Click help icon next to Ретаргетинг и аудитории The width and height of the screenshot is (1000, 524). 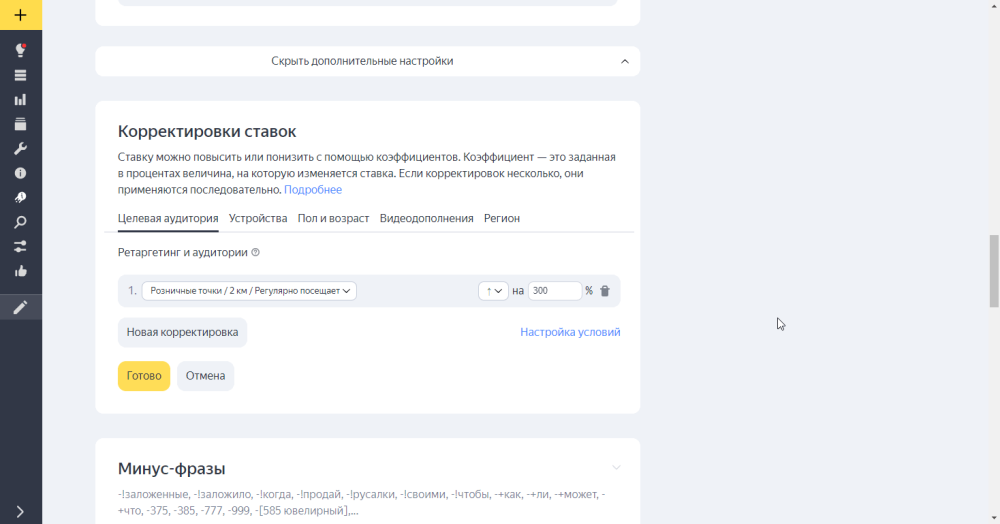pos(256,253)
